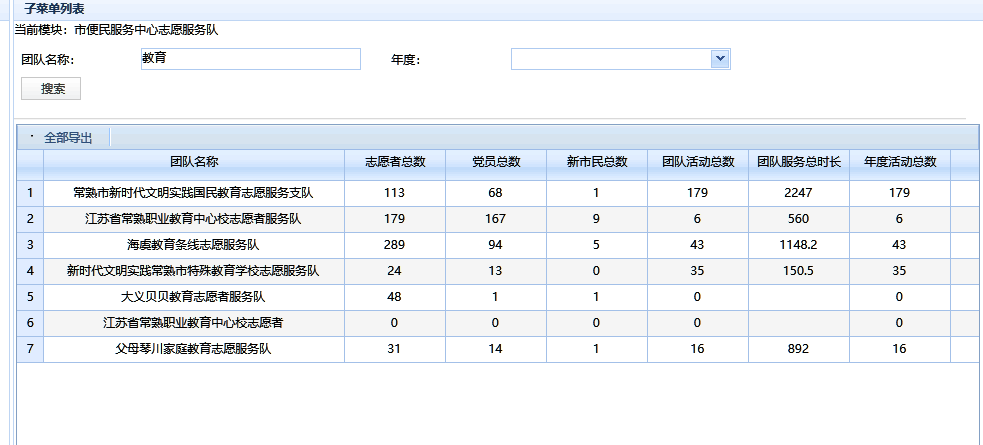Click party member count 13 in row 4
The image size is (983, 445).
click(x=495, y=271)
